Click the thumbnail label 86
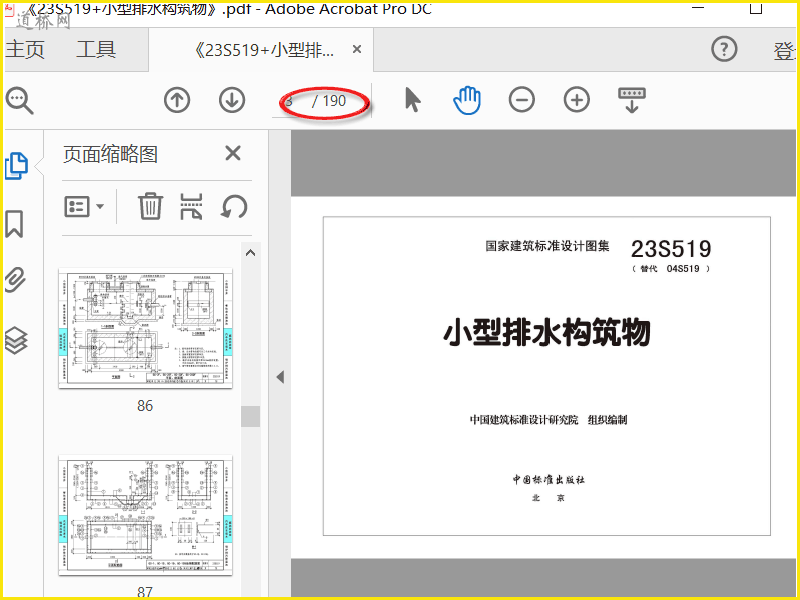800x600 pixels. [x=145, y=406]
